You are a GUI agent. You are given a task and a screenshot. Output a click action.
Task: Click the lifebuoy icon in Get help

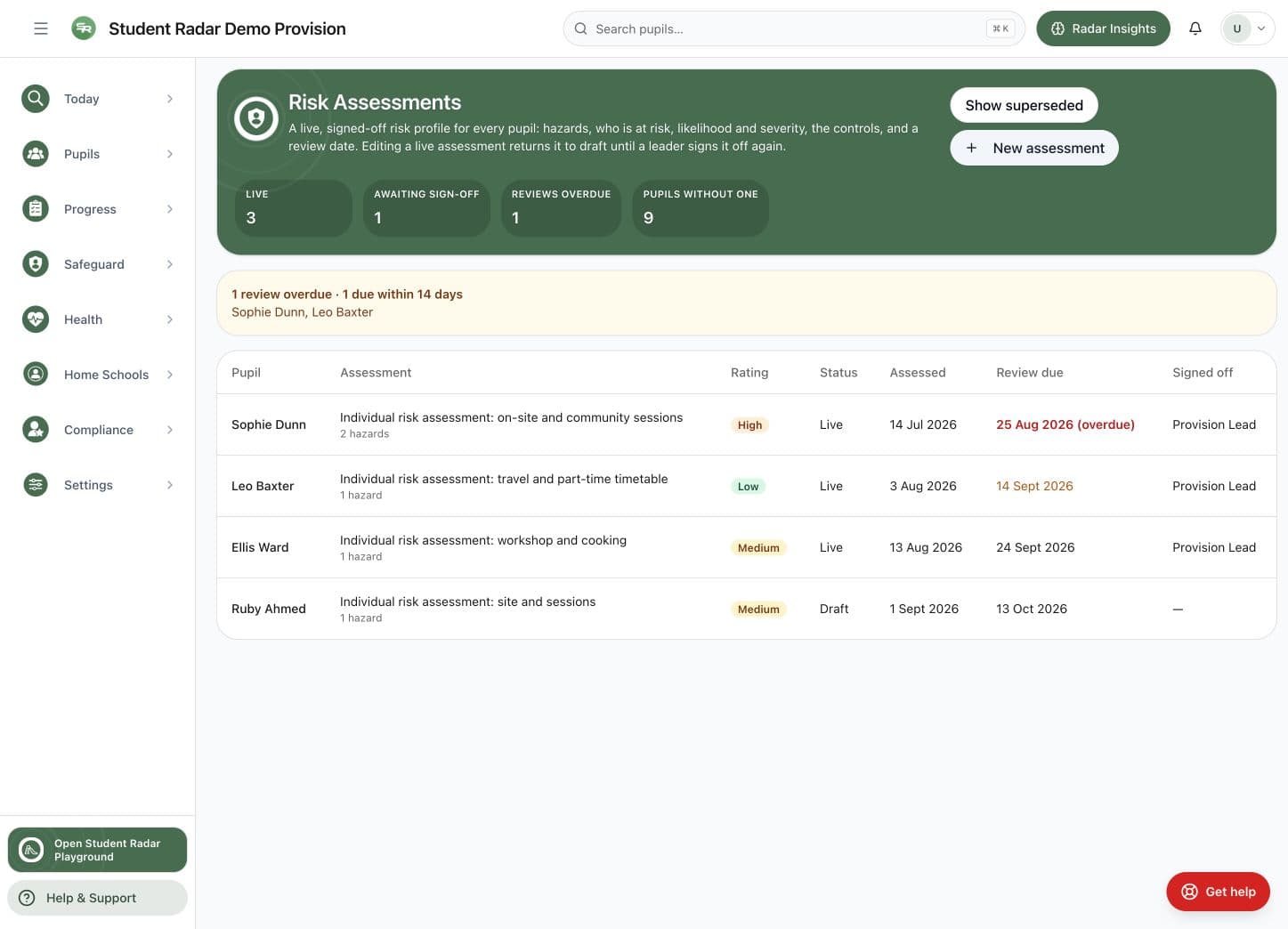(x=1189, y=892)
